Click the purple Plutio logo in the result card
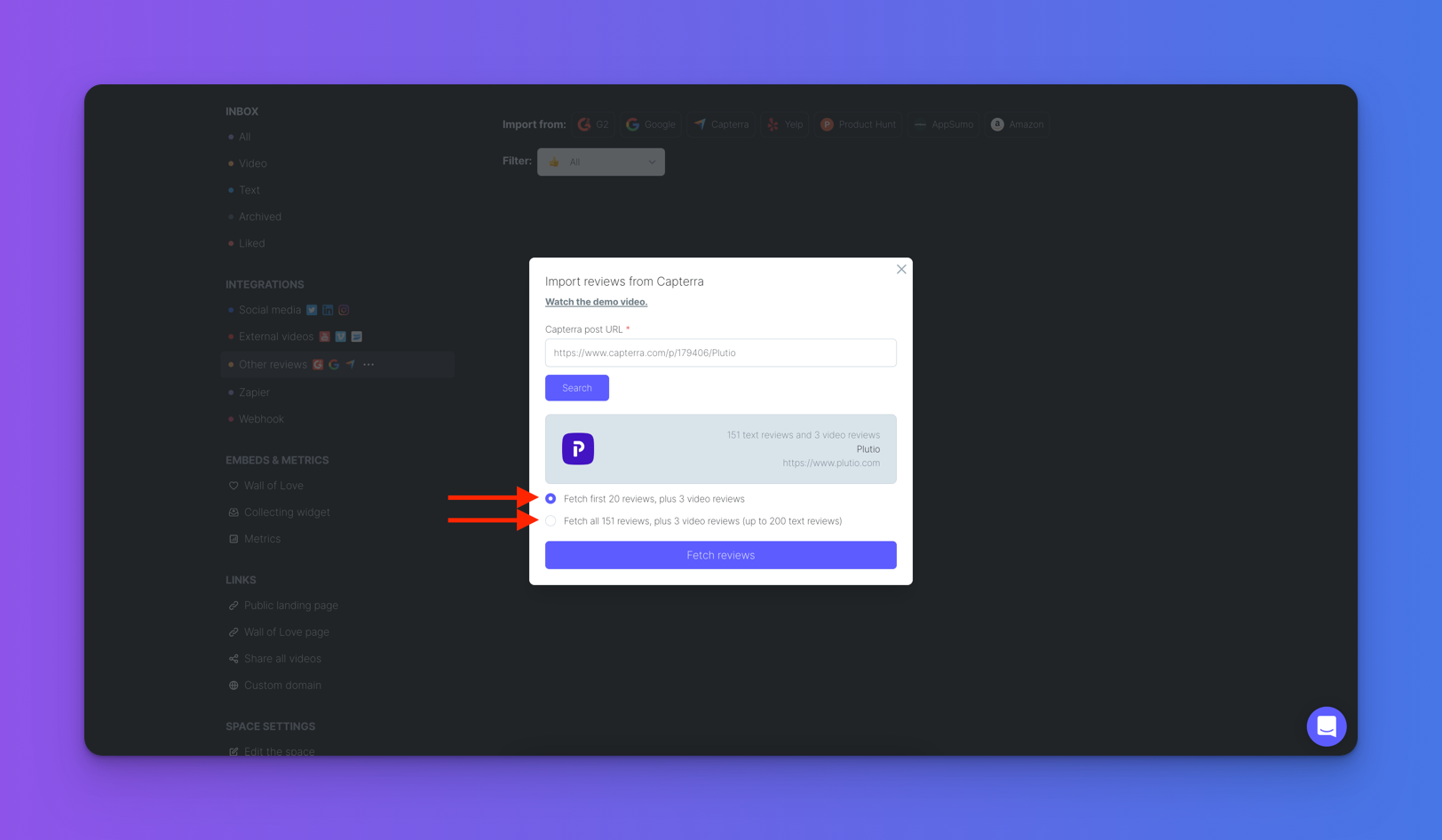The width and height of the screenshot is (1442, 840). (578, 448)
